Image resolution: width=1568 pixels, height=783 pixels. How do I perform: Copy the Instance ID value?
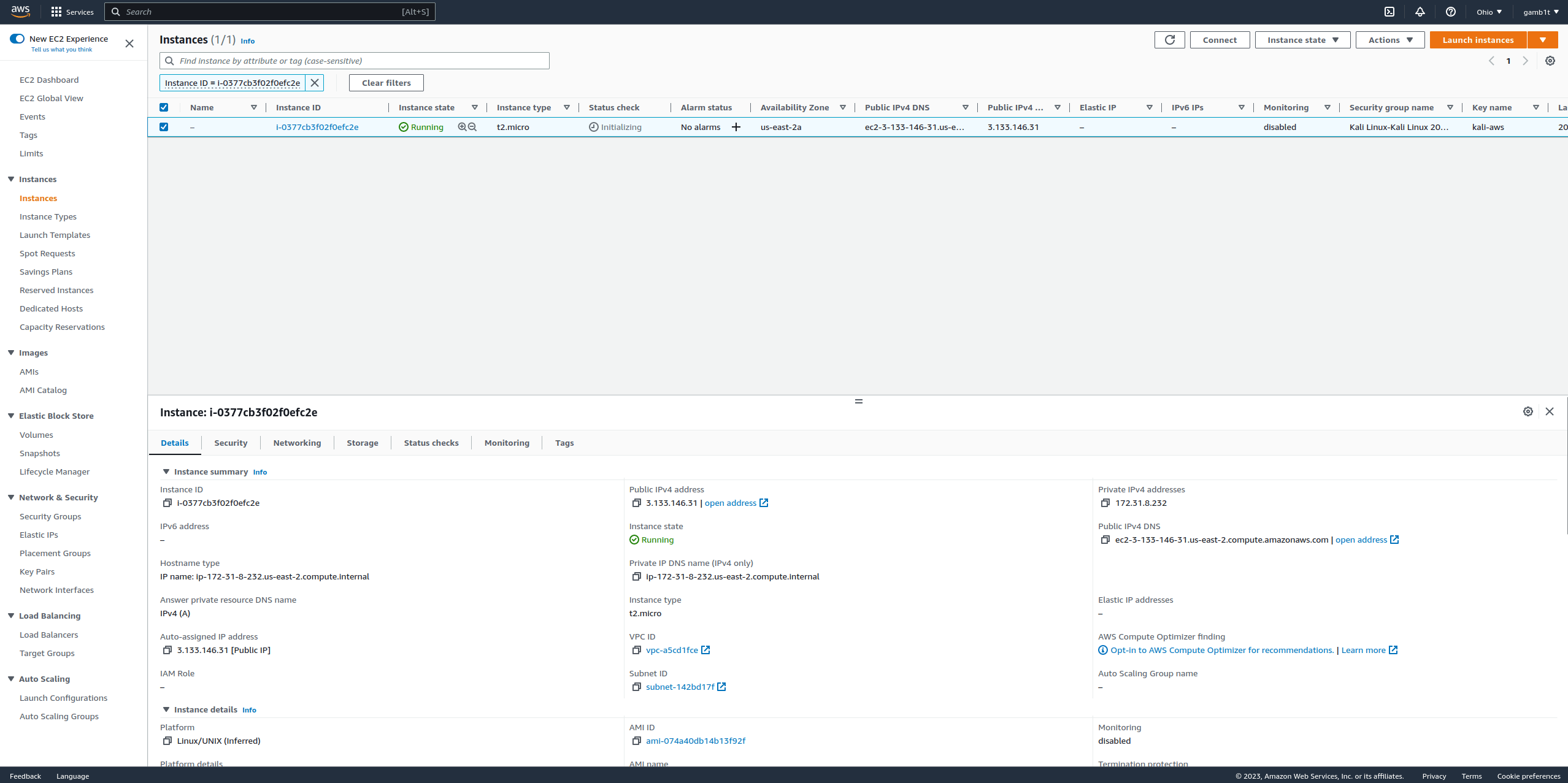tap(167, 503)
